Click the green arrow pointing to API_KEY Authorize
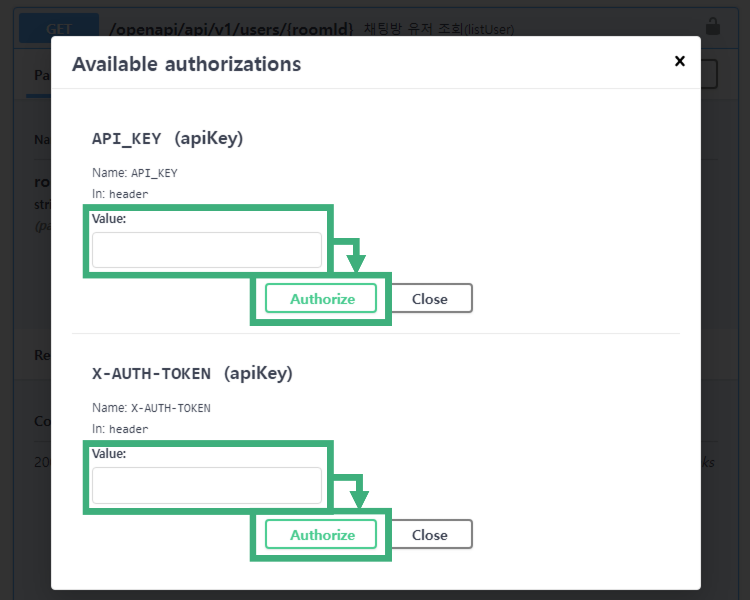Screen dimensions: 750x600 tap(355, 259)
